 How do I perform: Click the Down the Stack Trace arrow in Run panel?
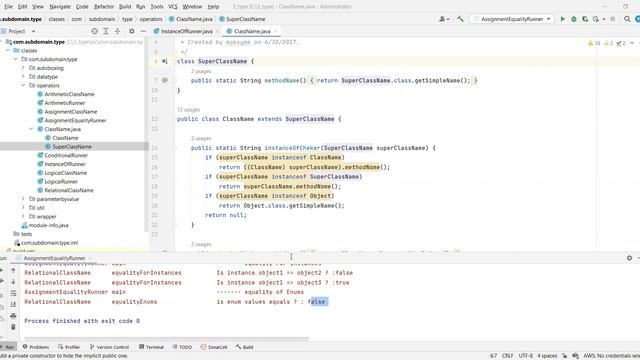(x=13, y=282)
